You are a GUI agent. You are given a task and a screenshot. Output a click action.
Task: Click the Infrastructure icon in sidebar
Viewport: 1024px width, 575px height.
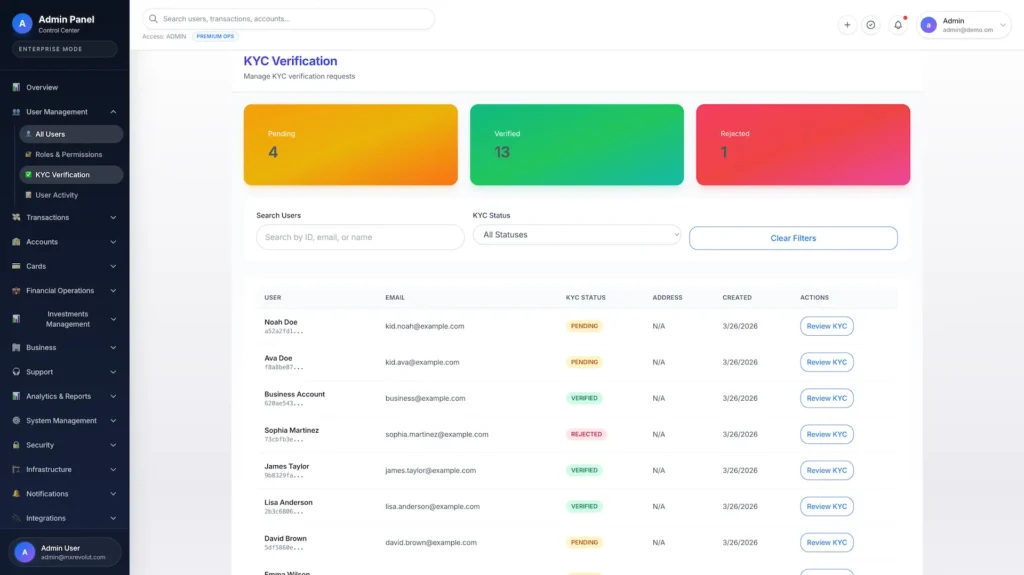16,469
